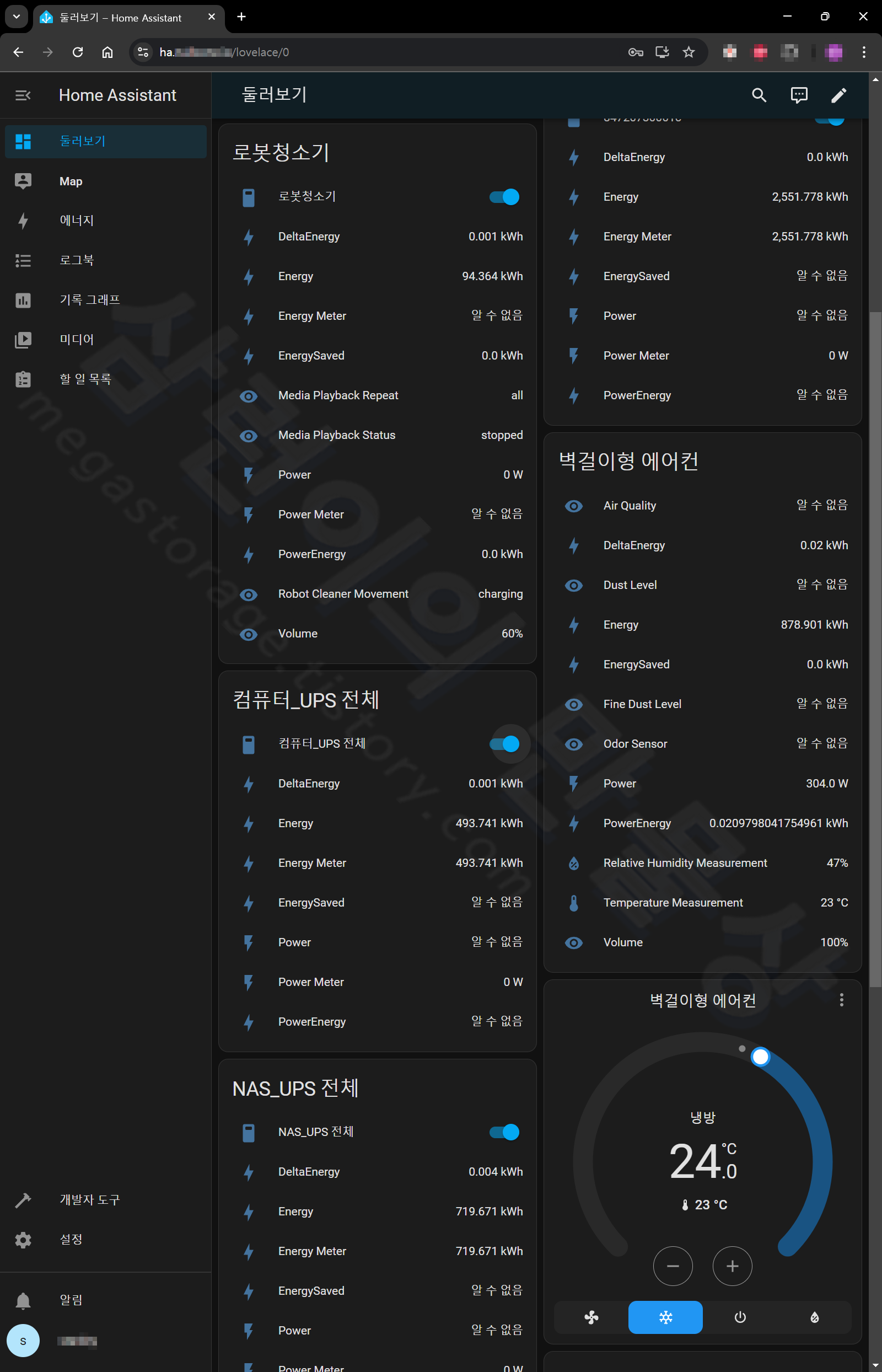Open site information icon in address bar
The height and width of the screenshot is (1372, 882).
[x=143, y=52]
